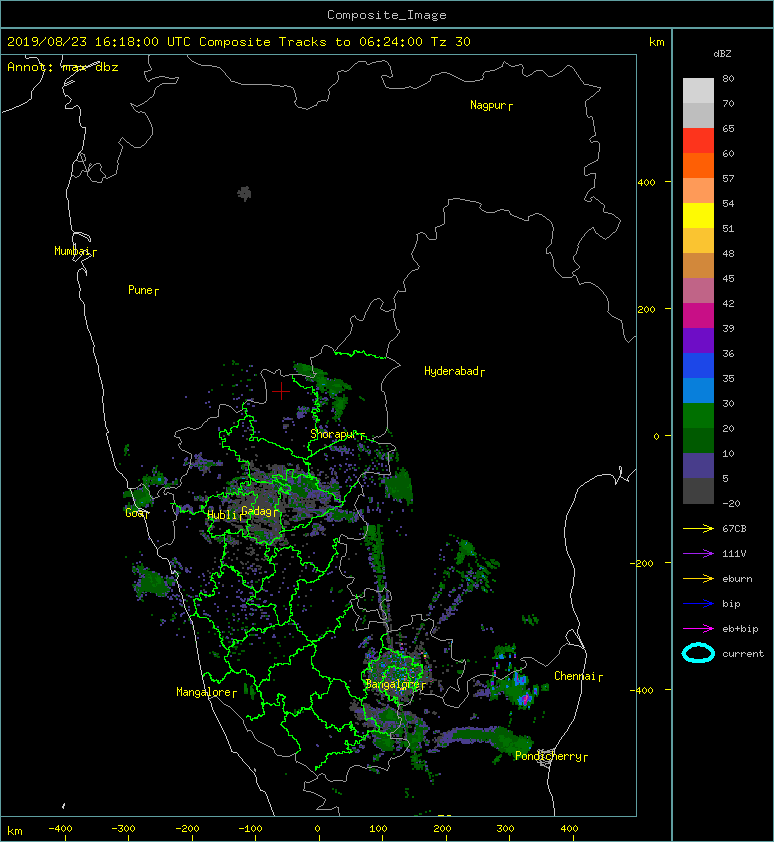774x842 pixels.
Task: Click the Mumbai city label
Action: [72, 251]
